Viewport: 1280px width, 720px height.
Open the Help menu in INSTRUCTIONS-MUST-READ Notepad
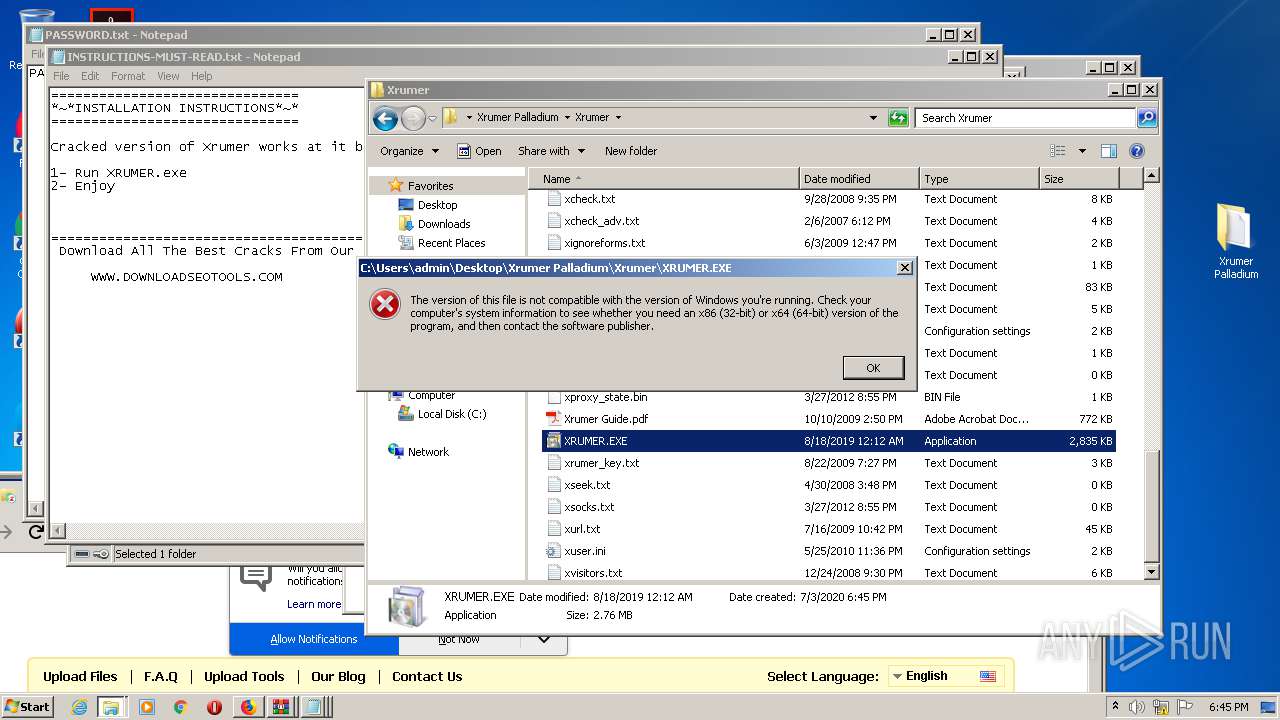click(202, 76)
